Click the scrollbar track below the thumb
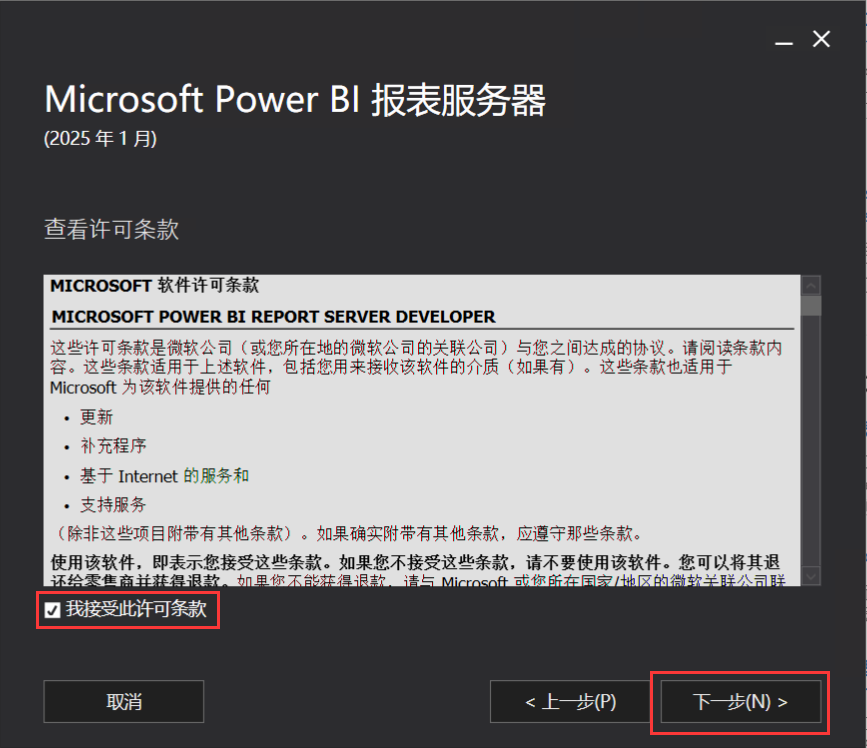The width and height of the screenshot is (867, 748). click(x=811, y=441)
